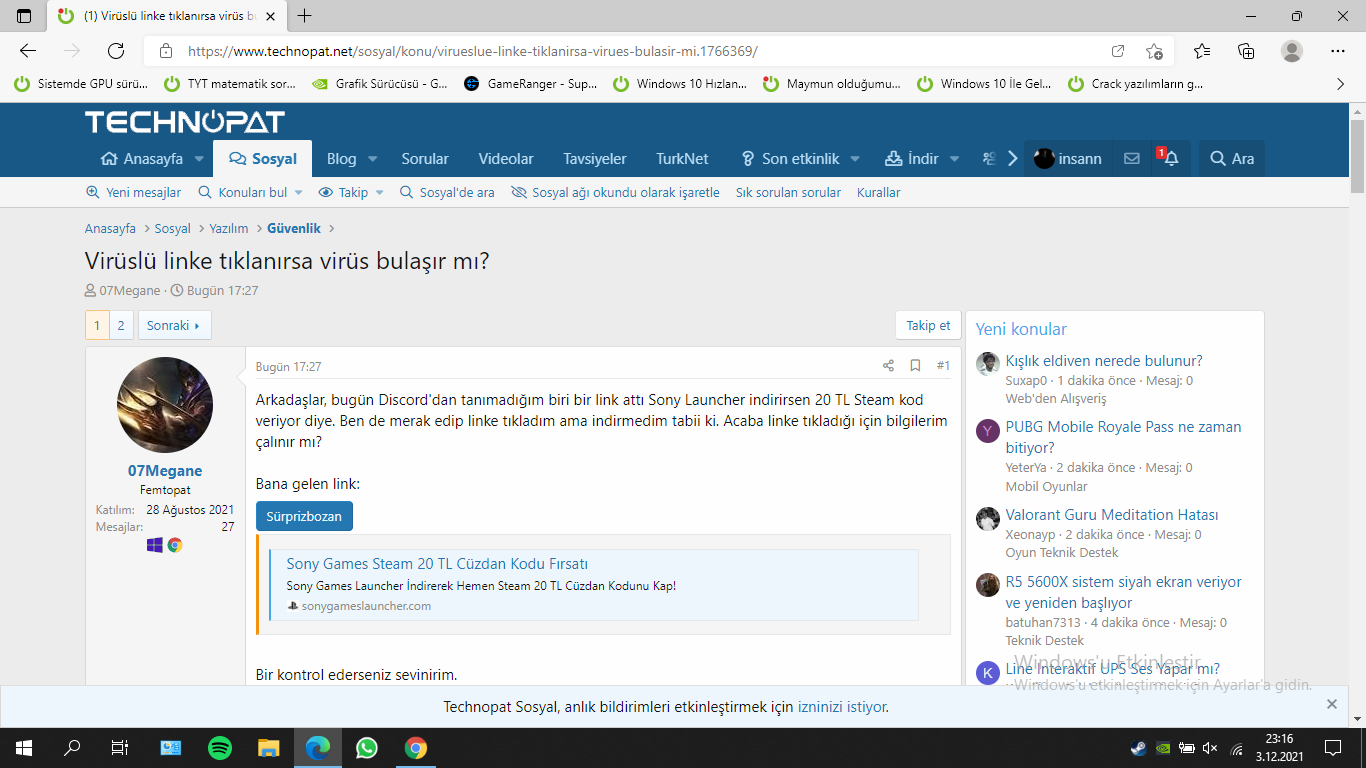This screenshot has height=768, width=1366.
Task: Open the inbox envelope icon
Action: click(1132, 158)
